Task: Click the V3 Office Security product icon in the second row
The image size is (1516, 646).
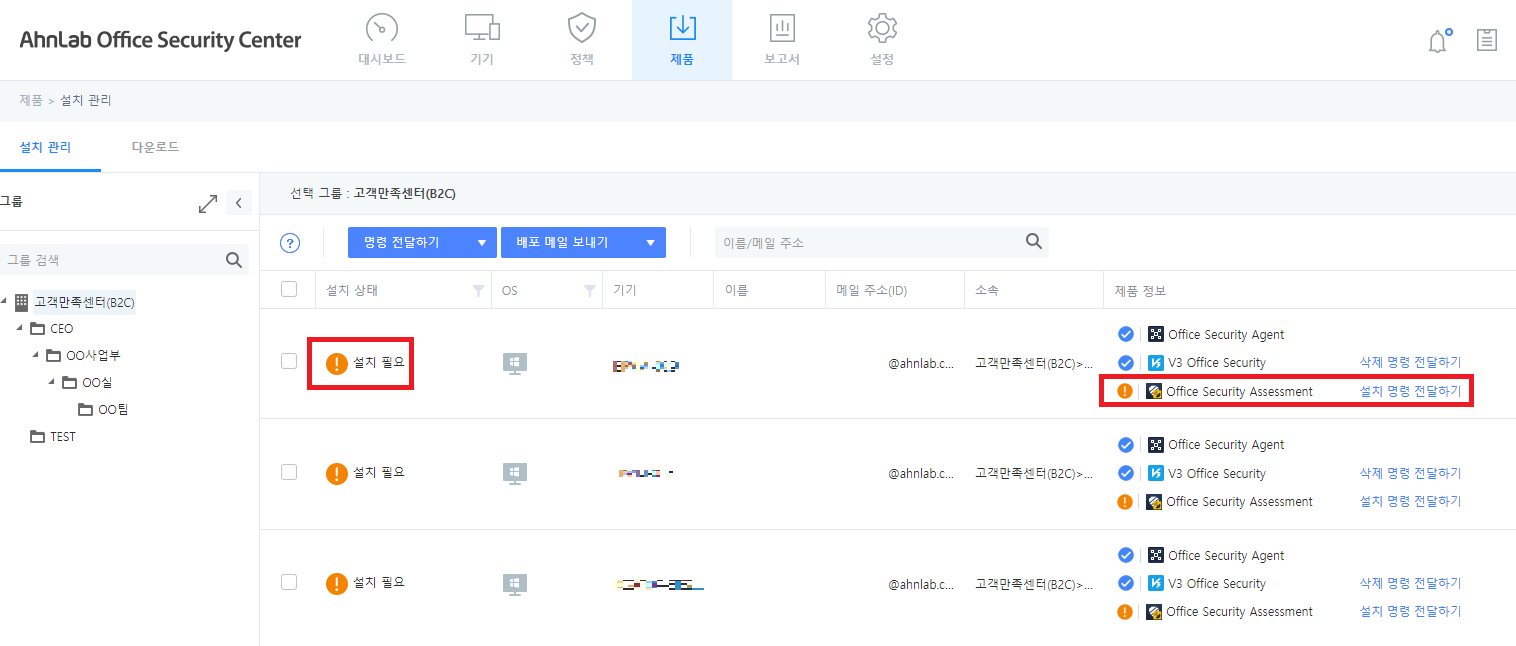Action: tap(1156, 473)
